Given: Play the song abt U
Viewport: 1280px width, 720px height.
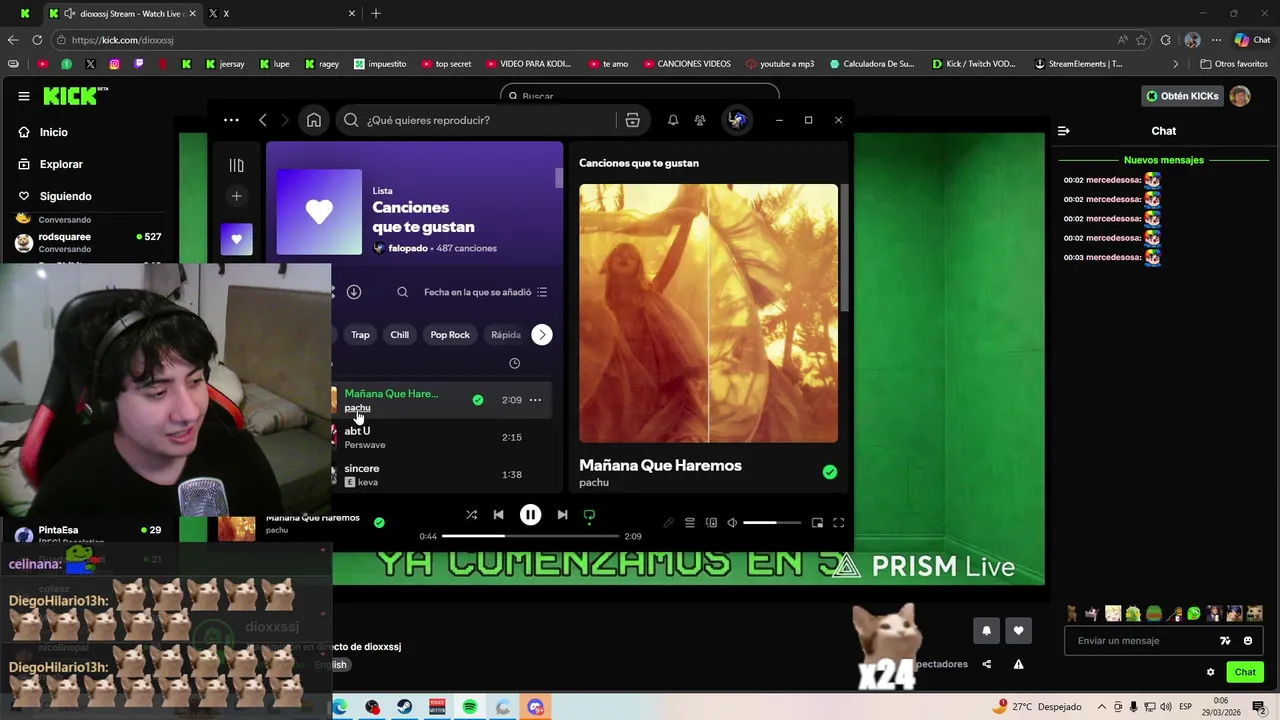Looking at the screenshot, I should [357, 431].
